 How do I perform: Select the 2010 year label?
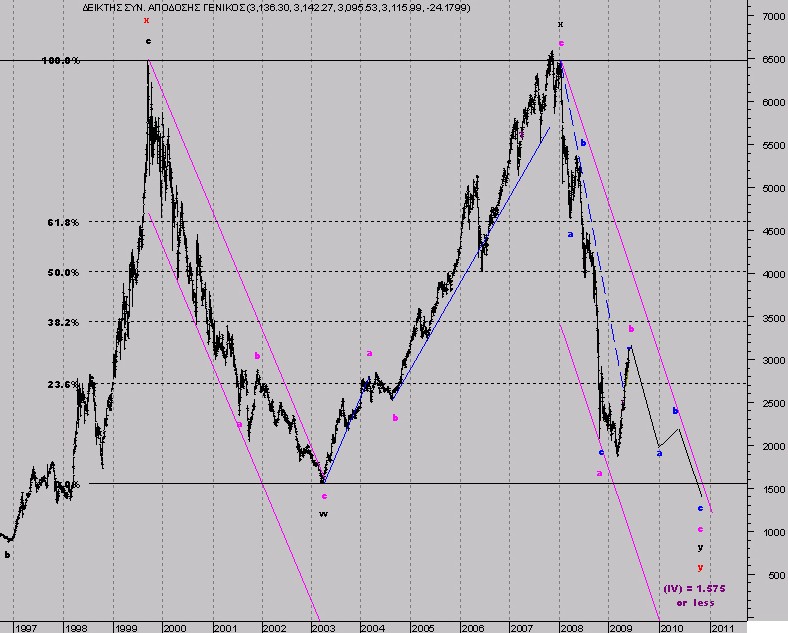[x=671, y=628]
